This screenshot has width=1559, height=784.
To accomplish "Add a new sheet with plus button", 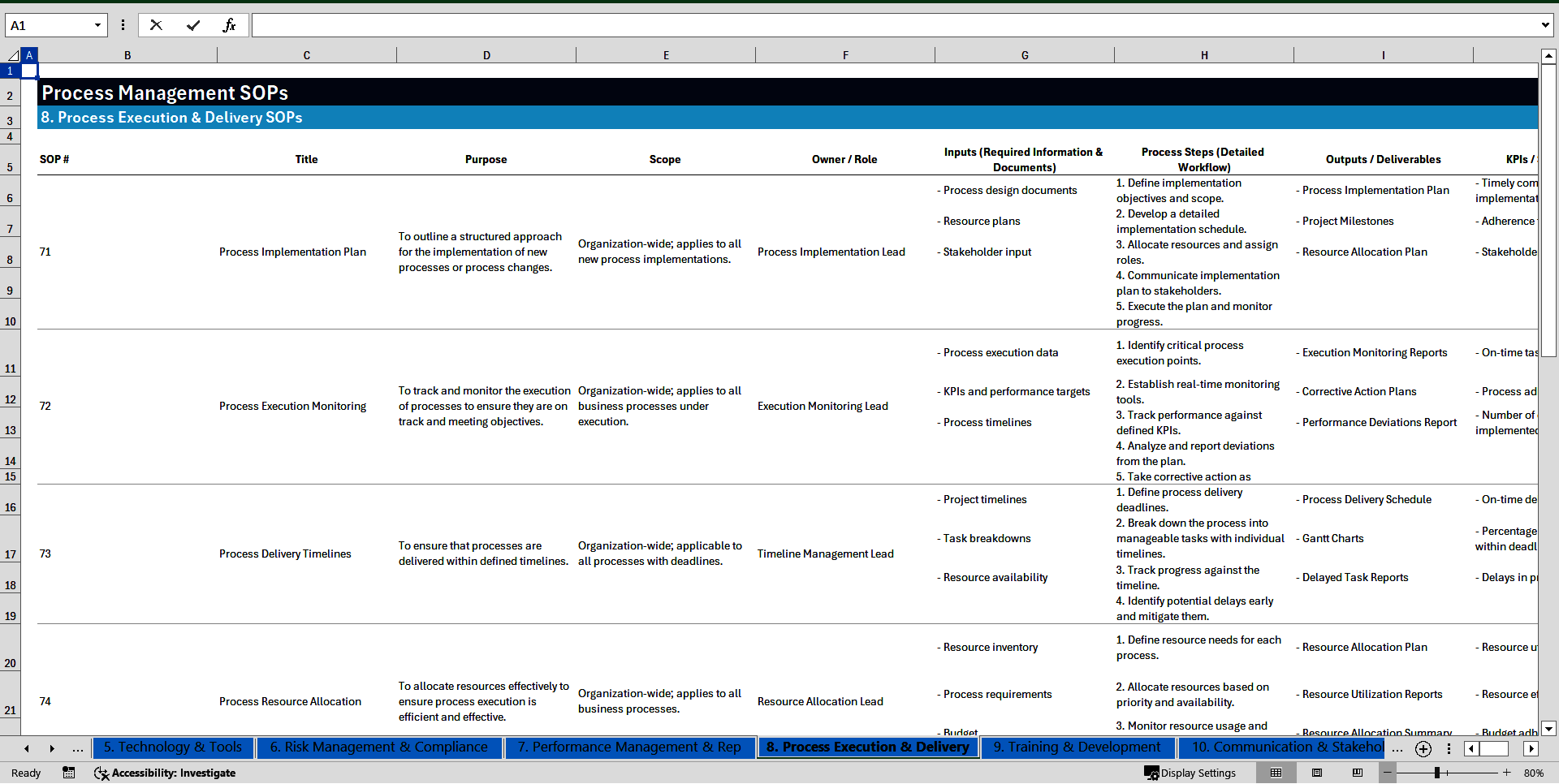I will (x=1423, y=748).
